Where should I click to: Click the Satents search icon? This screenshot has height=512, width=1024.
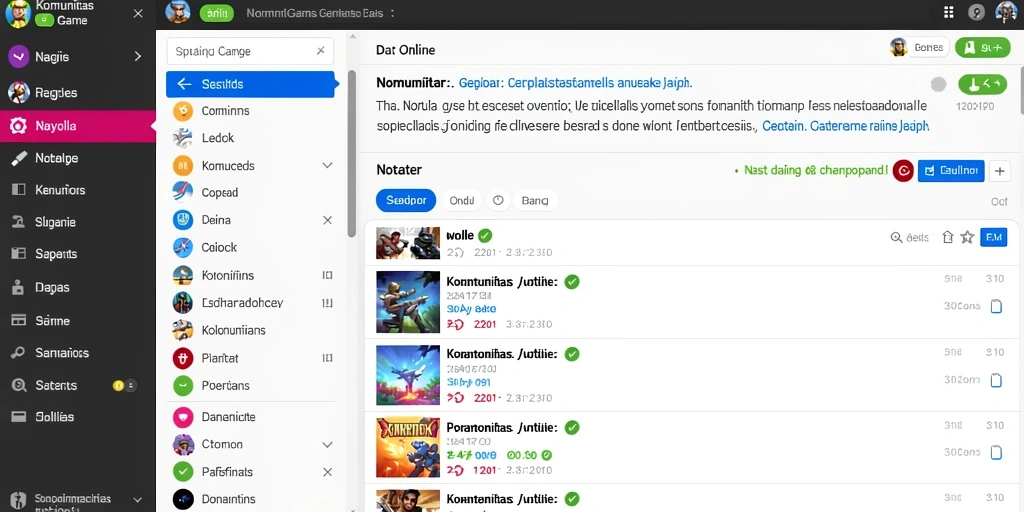[x=18, y=385]
